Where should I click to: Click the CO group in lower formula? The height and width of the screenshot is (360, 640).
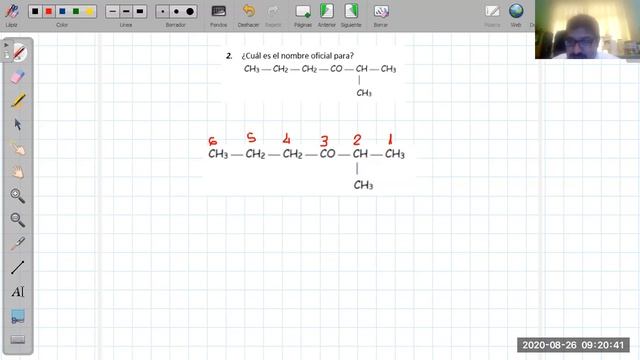327,154
